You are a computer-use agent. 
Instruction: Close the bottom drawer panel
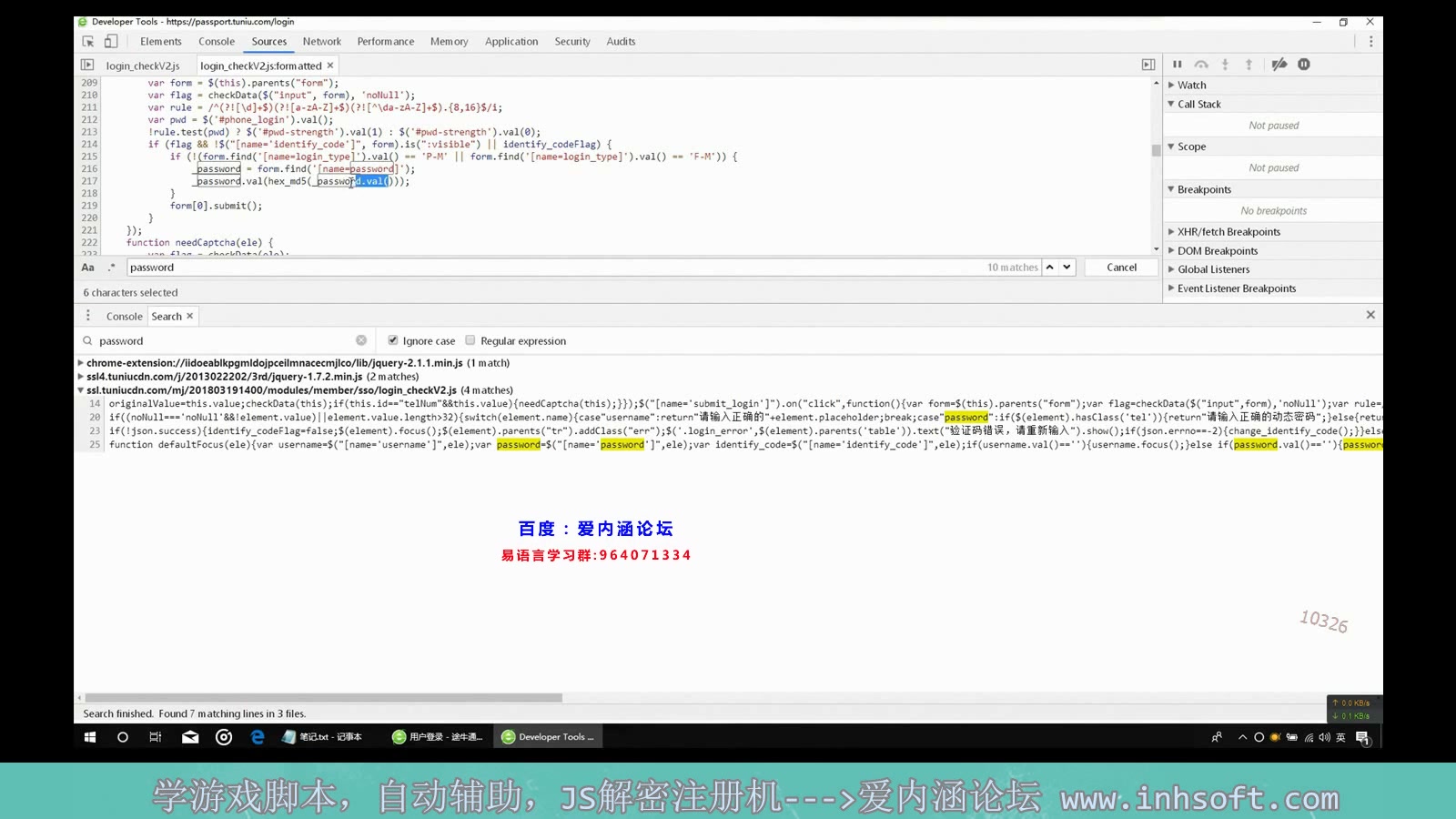click(1370, 315)
